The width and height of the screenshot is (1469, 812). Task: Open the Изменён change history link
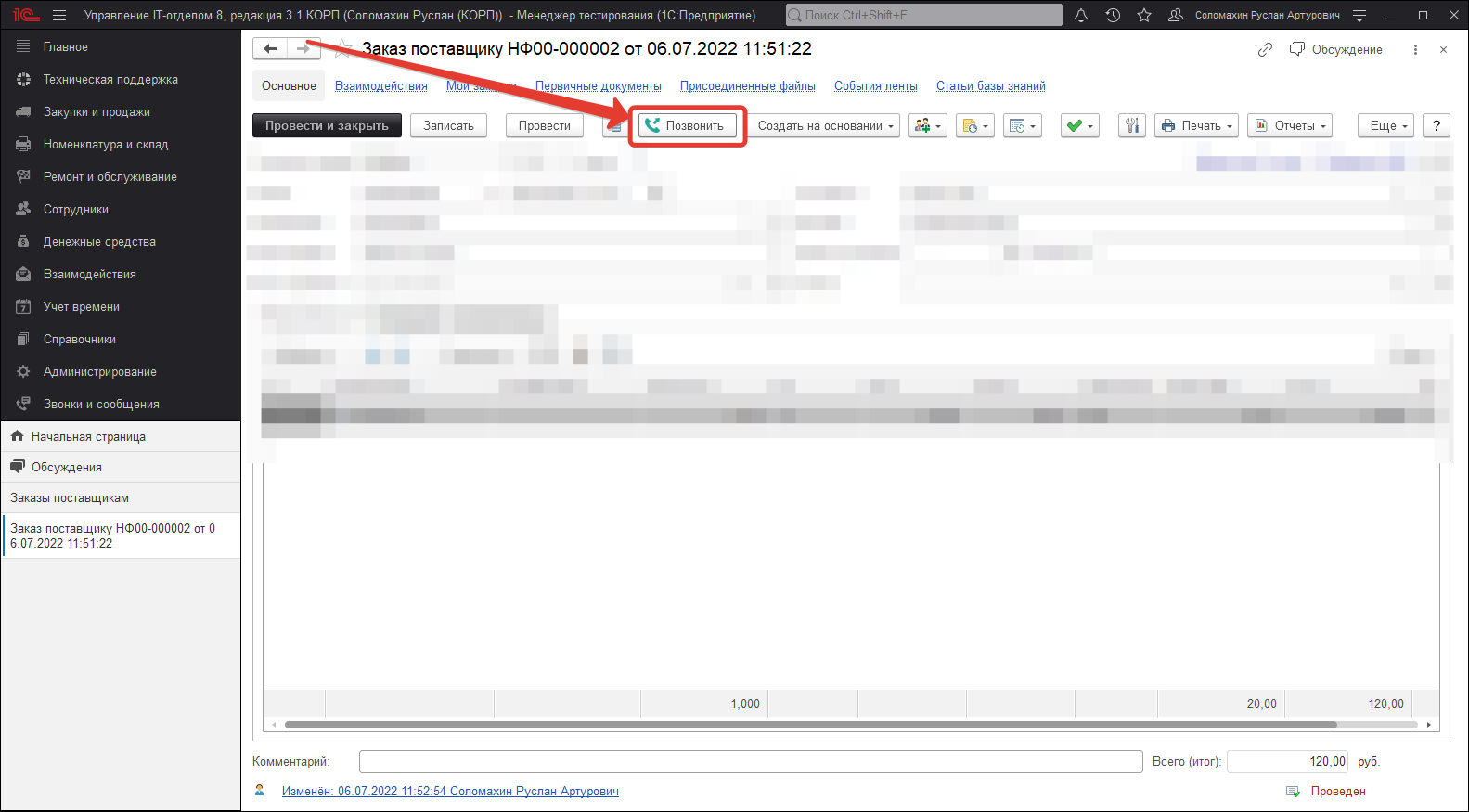(x=450, y=792)
